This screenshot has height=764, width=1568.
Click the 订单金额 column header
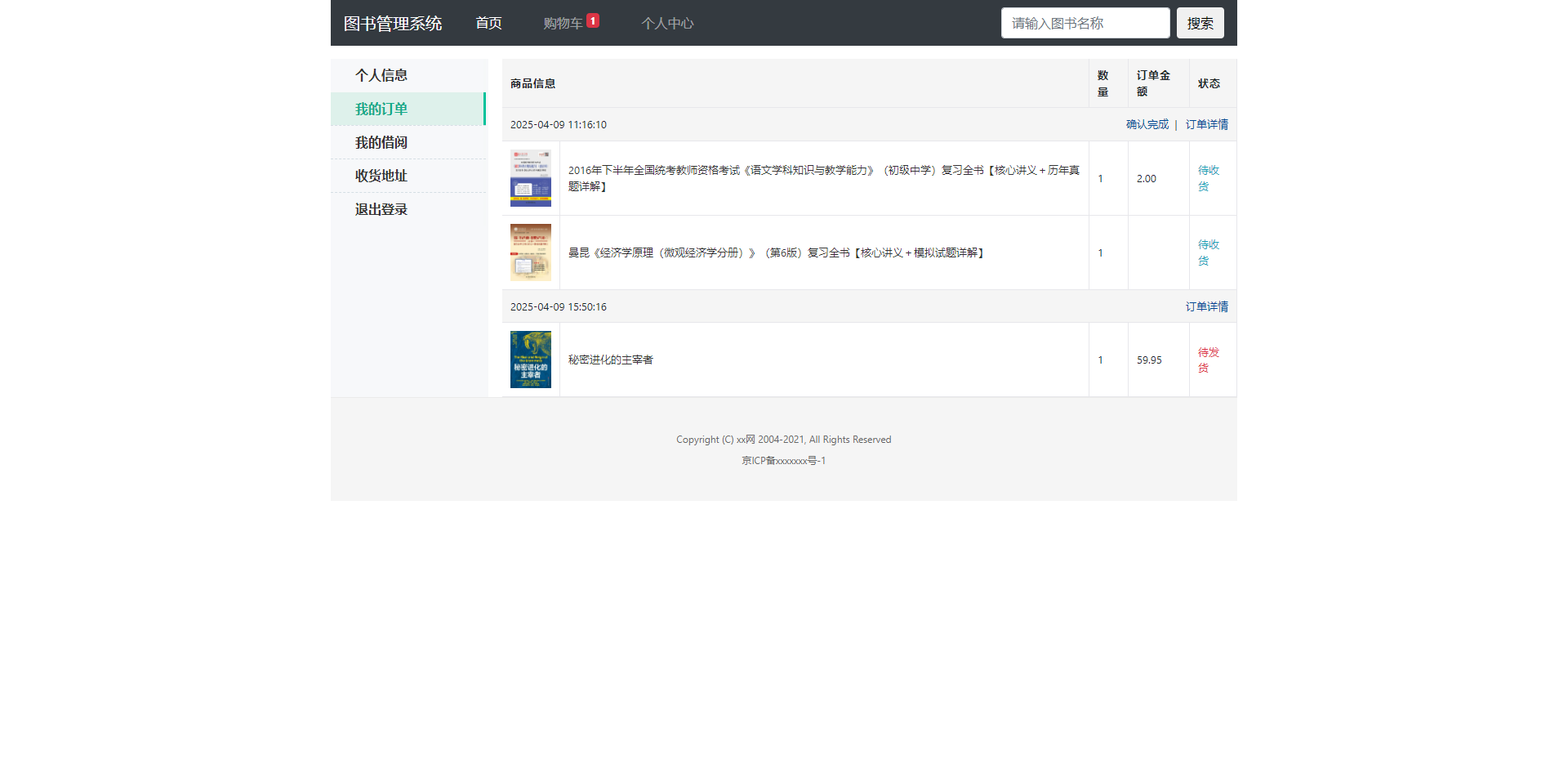point(1153,83)
